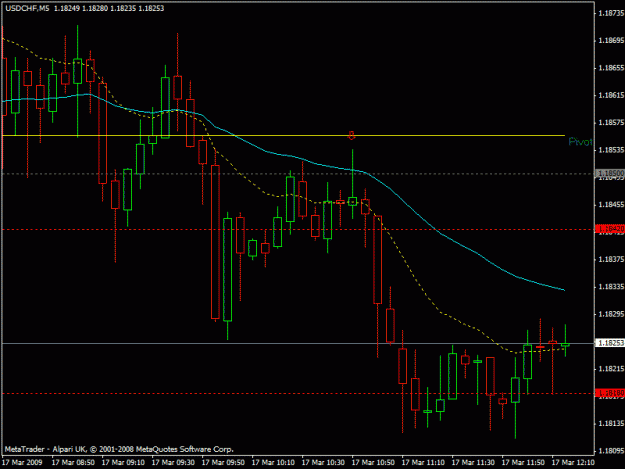This screenshot has height=469, width=625.
Task: Click the red arrow marker on the Pivot line
Action: click(x=351, y=135)
